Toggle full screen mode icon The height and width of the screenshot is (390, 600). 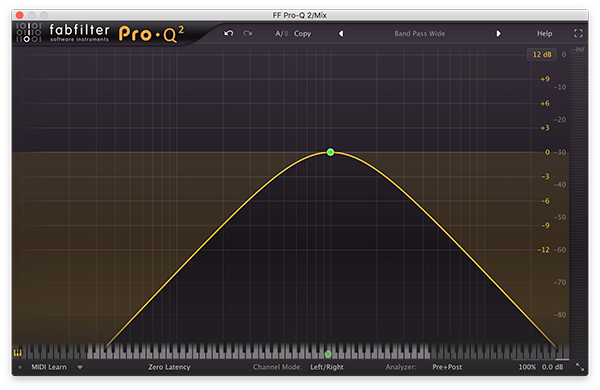[578, 33]
